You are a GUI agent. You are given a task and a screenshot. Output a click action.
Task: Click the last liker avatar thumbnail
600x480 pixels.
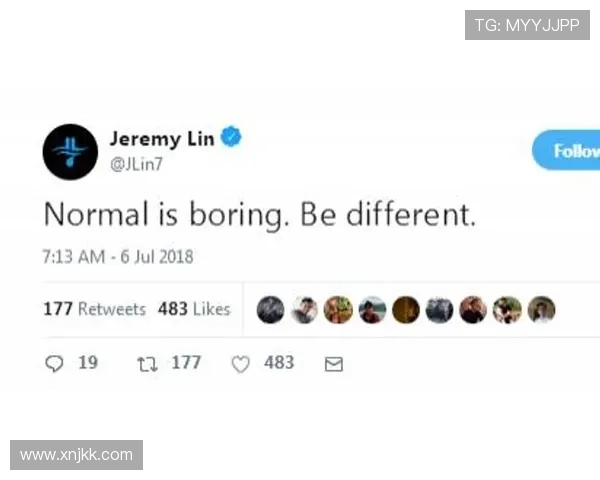click(541, 310)
